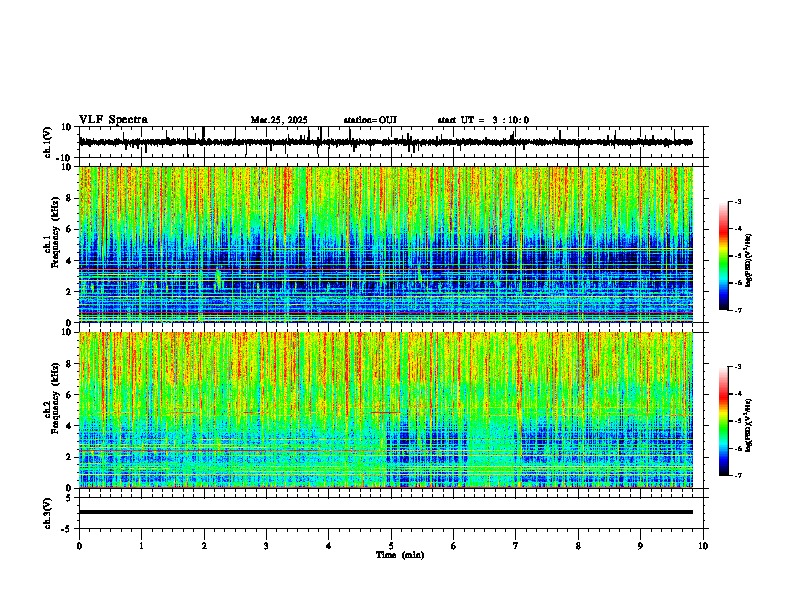Click time axis tick label "1"
Viewport: 792px width, 612px height.
point(141,546)
